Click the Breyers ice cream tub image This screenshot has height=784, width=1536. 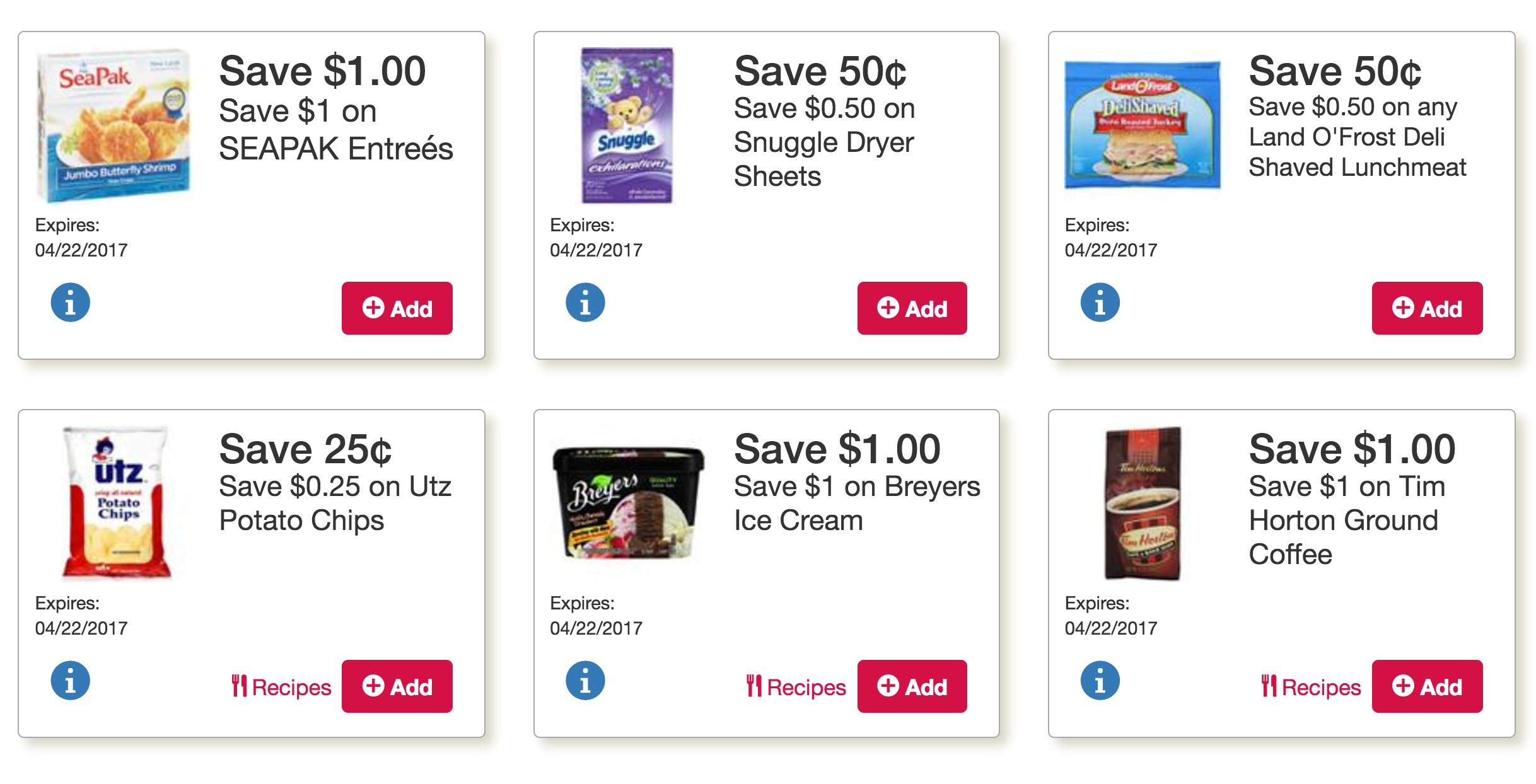click(629, 503)
